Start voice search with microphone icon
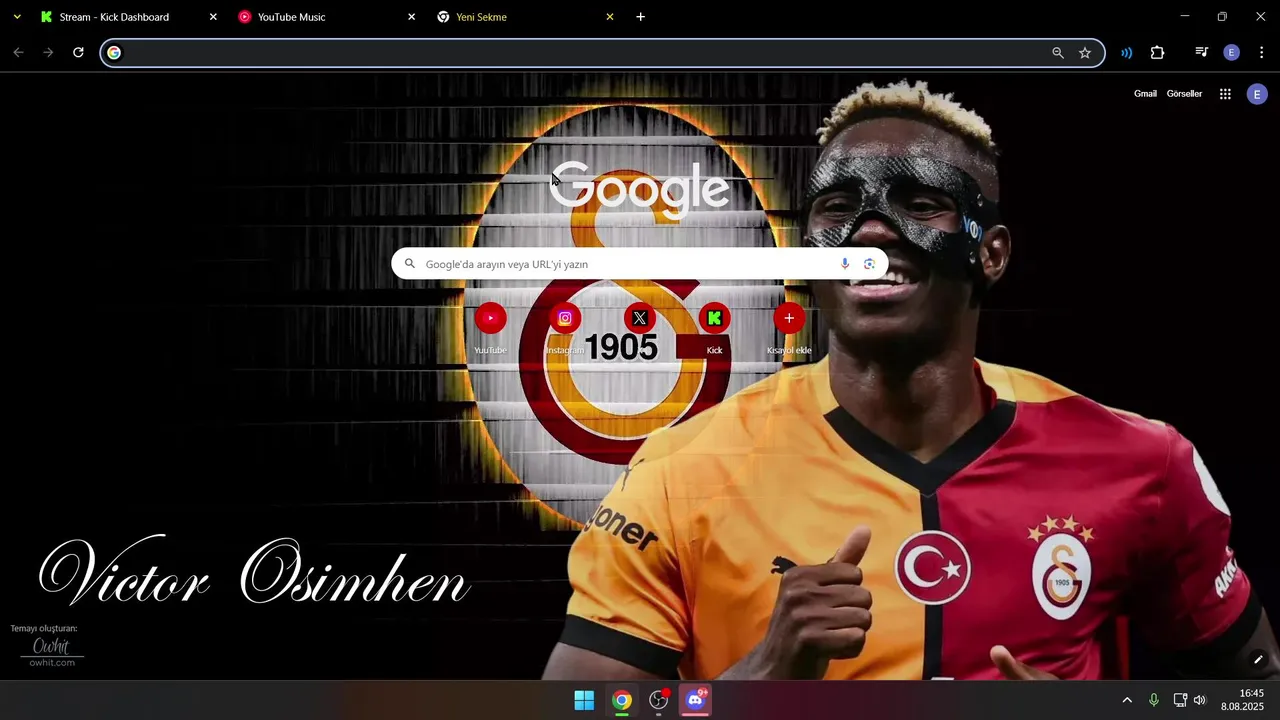 tap(845, 264)
